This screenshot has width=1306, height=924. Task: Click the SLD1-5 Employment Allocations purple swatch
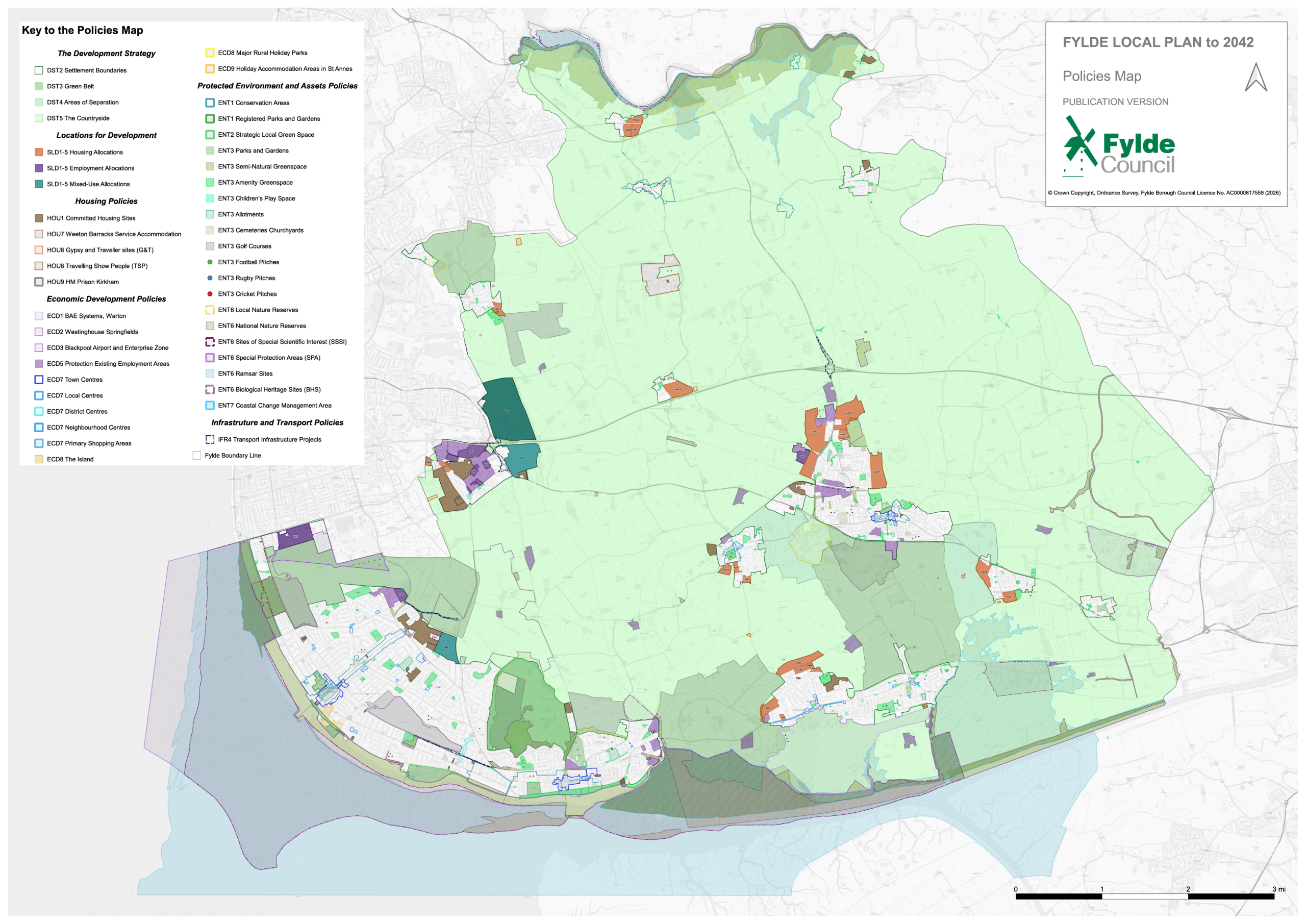[39, 168]
